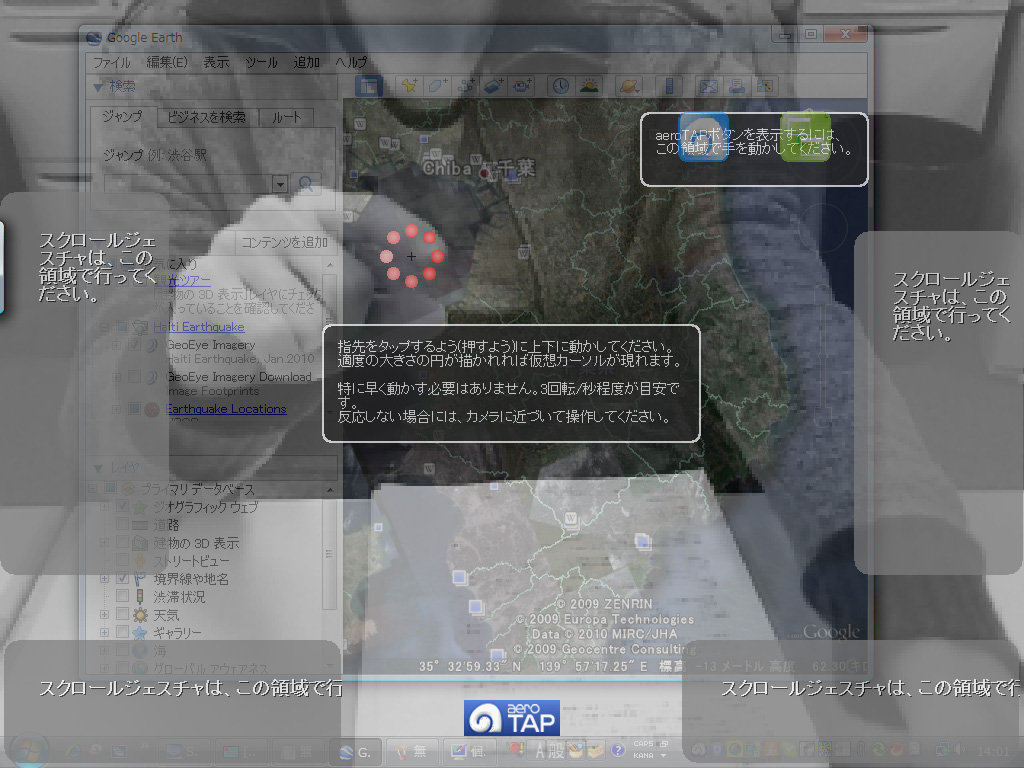
Task: Click the print icon on the toolbar
Action: coord(736,86)
